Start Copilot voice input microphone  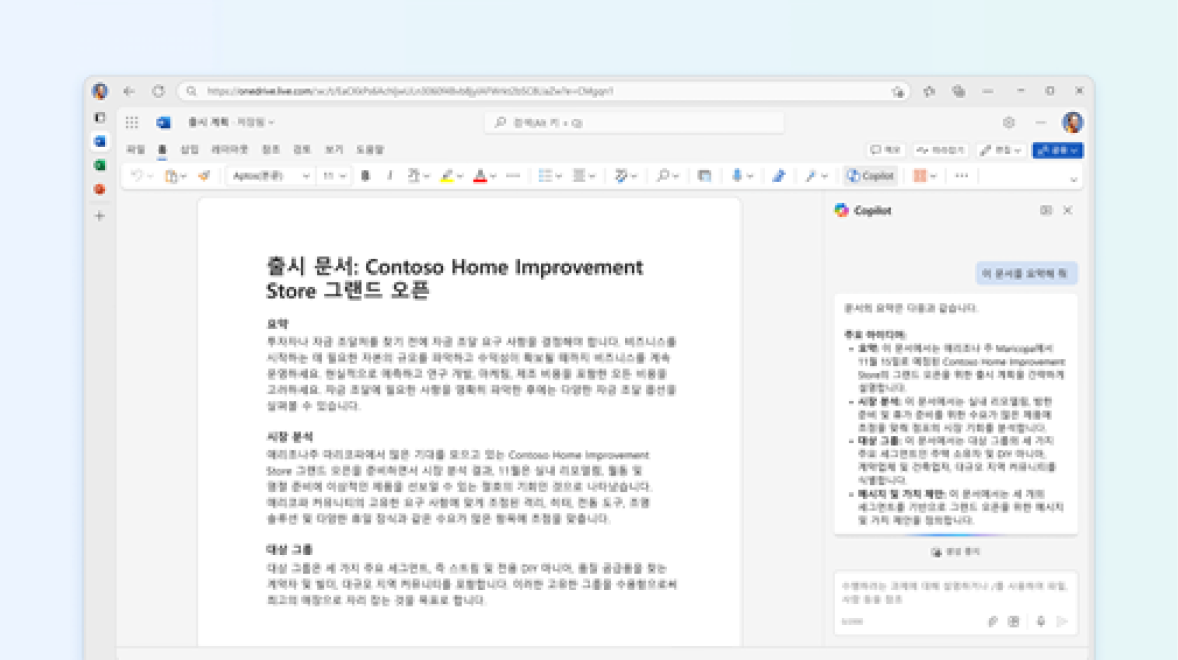tap(1041, 622)
